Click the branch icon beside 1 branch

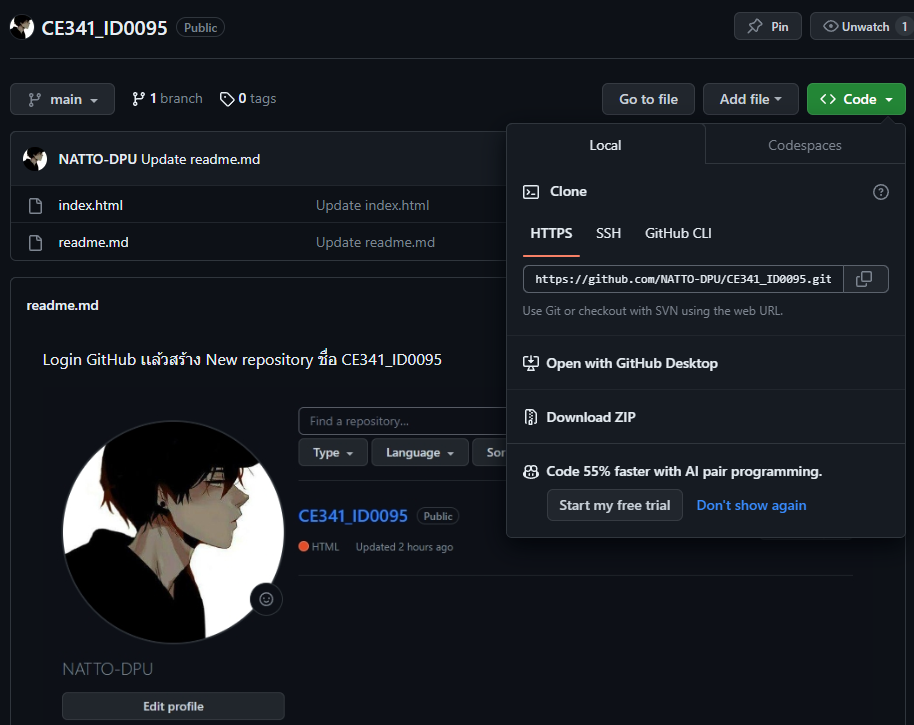(138, 98)
